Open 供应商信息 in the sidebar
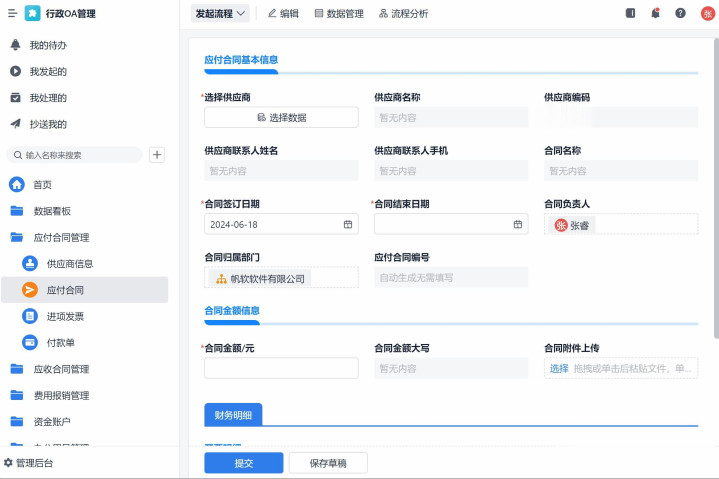This screenshot has width=719, height=479. pyautogui.click(x=70, y=263)
